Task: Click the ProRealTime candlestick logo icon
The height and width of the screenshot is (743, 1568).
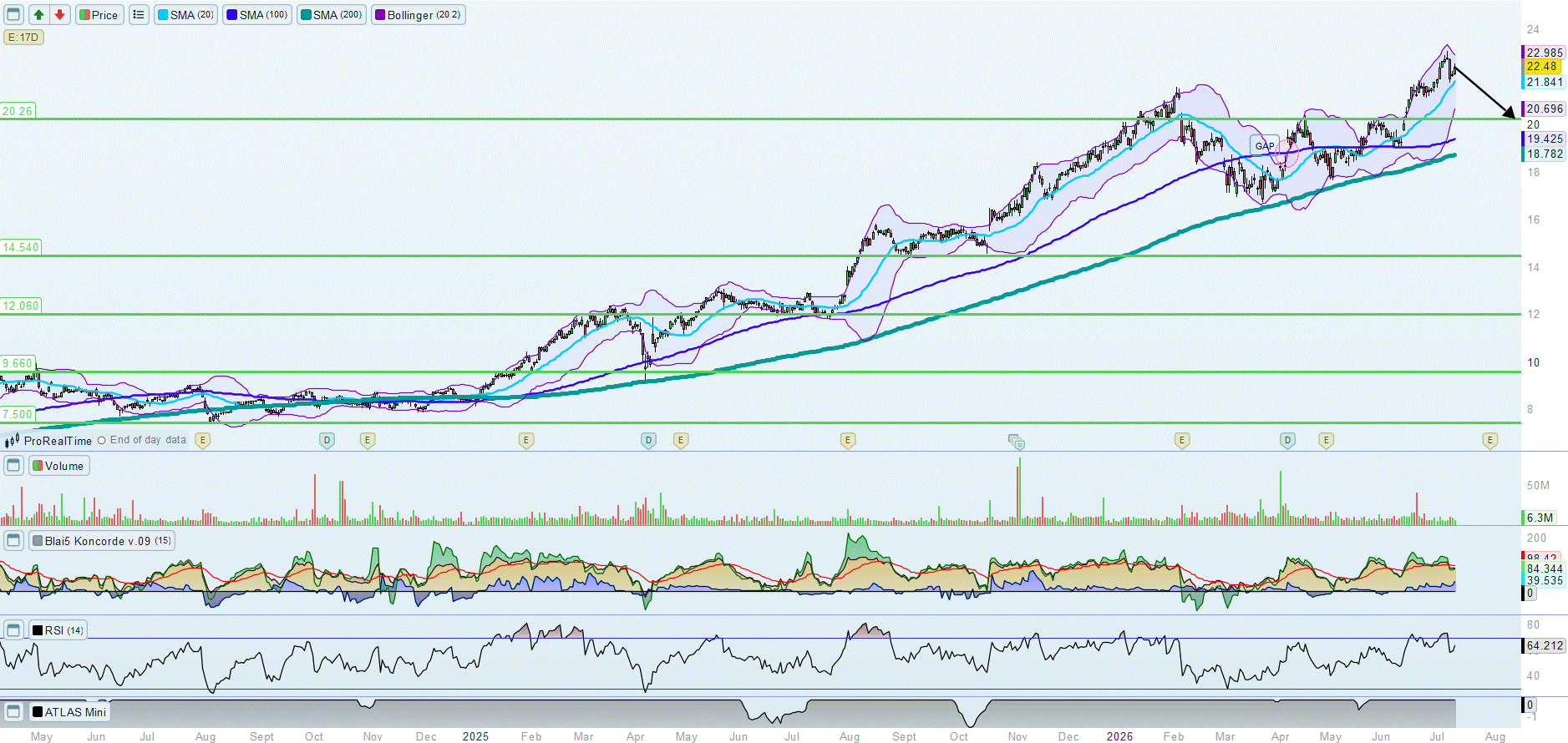Action: click(13, 440)
